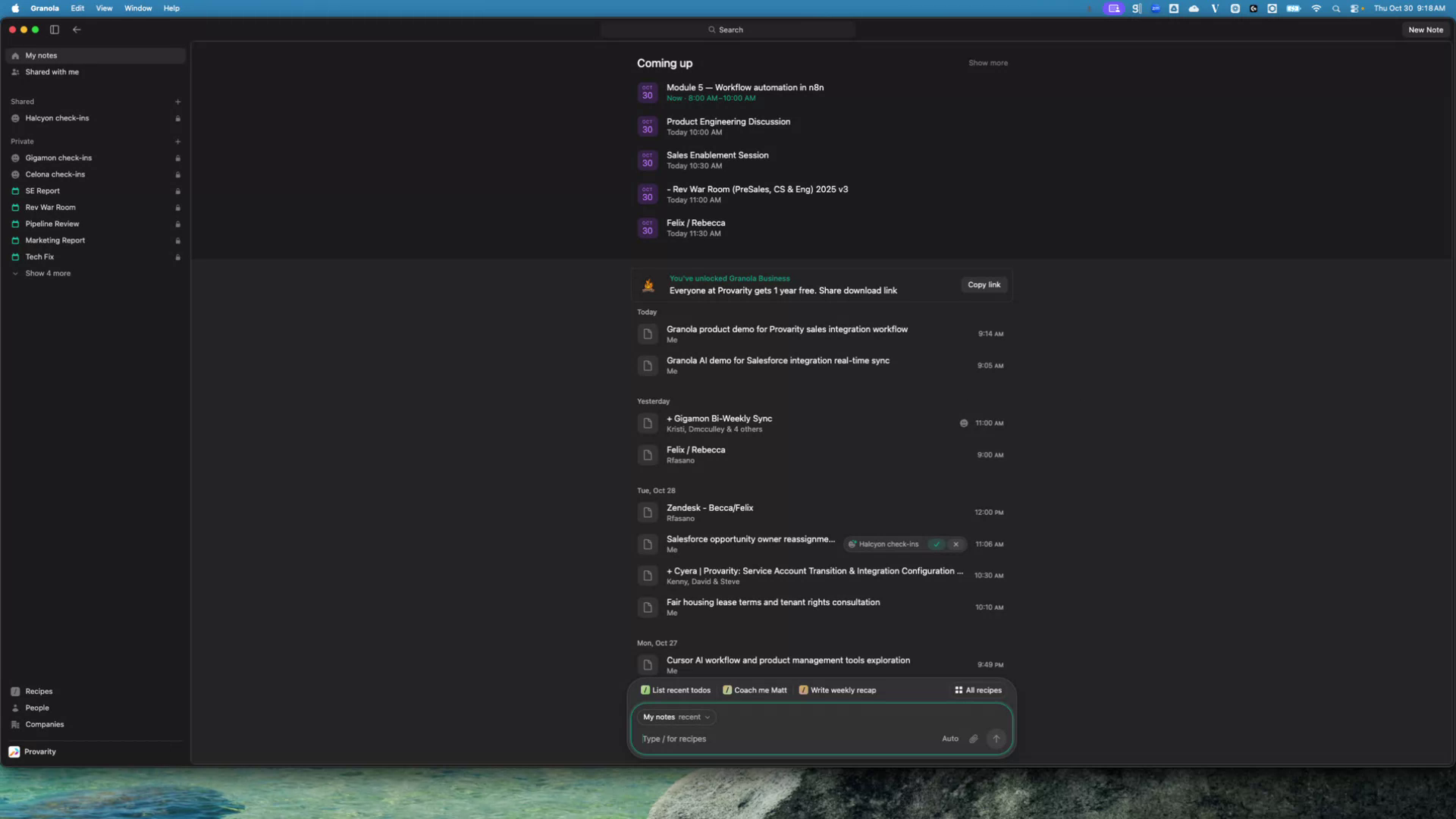Toggle the Auto mode in the input bar
Screen dimensions: 1456x819
950,738
